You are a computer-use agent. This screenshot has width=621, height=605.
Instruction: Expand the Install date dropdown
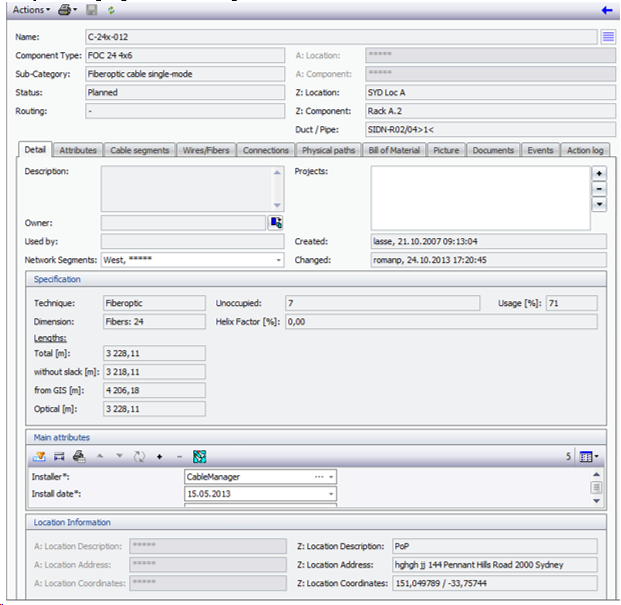(x=331, y=494)
